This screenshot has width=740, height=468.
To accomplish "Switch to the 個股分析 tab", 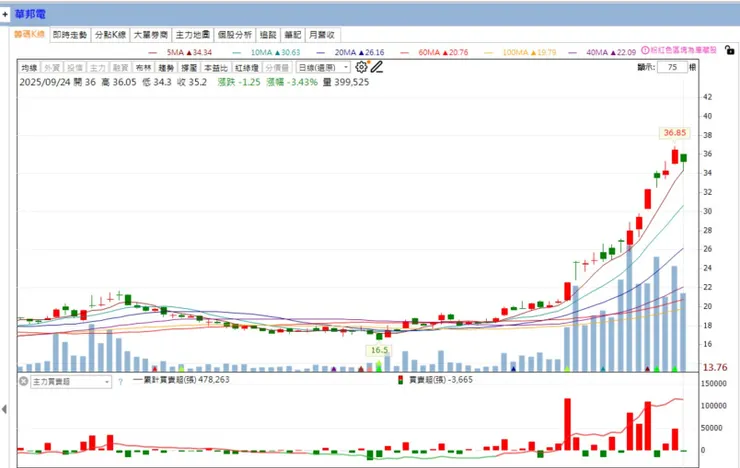I will tap(235, 35).
